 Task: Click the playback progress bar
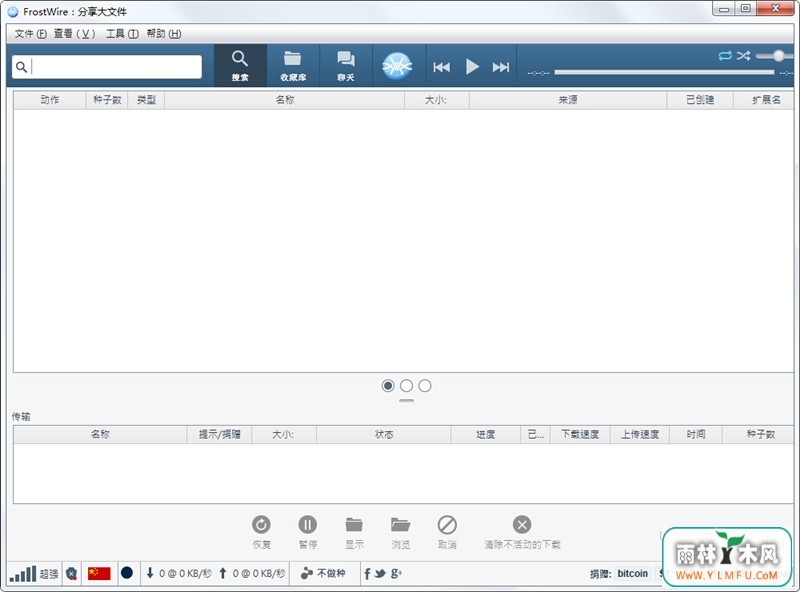point(664,72)
